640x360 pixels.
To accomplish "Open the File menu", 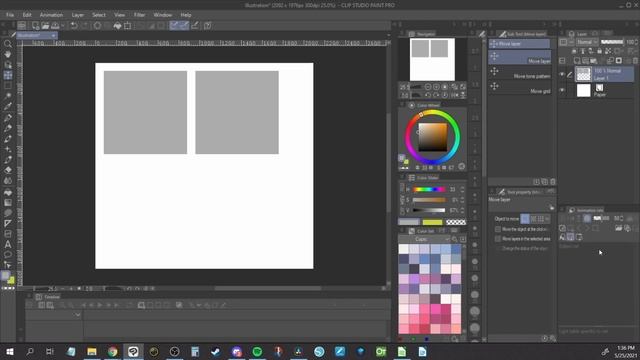I will pos(10,15).
